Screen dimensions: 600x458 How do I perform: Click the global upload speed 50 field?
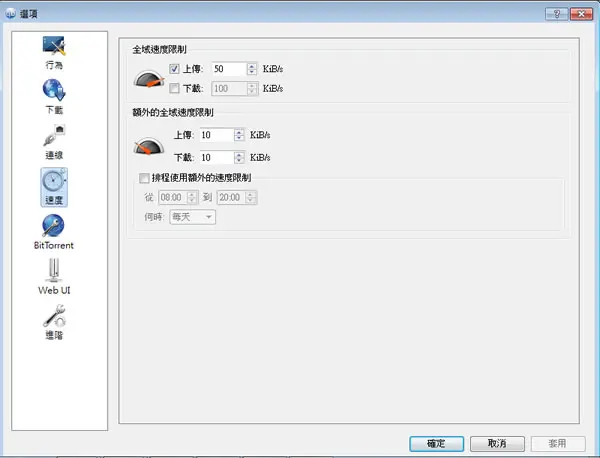click(229, 69)
